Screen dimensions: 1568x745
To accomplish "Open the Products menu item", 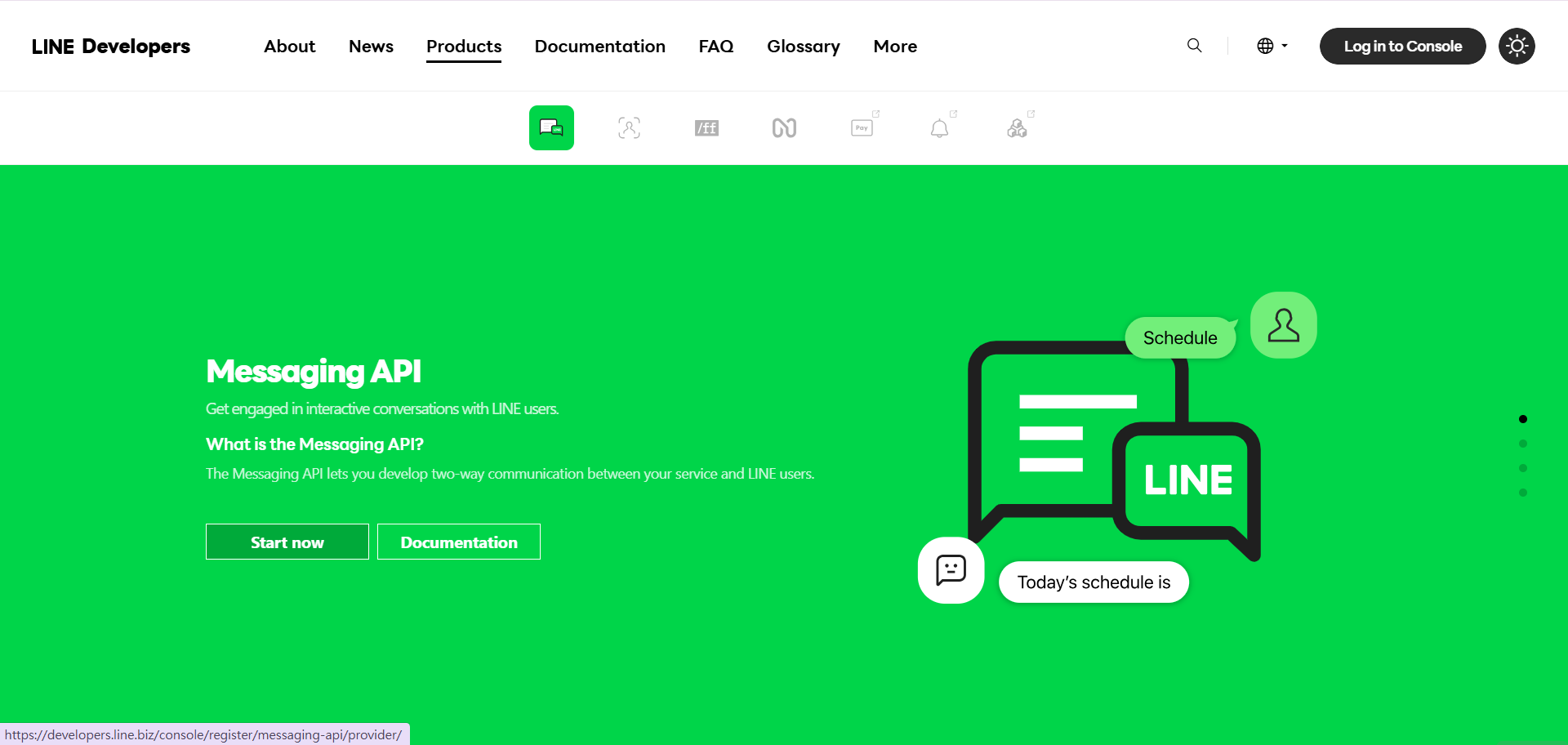I will 464,47.
